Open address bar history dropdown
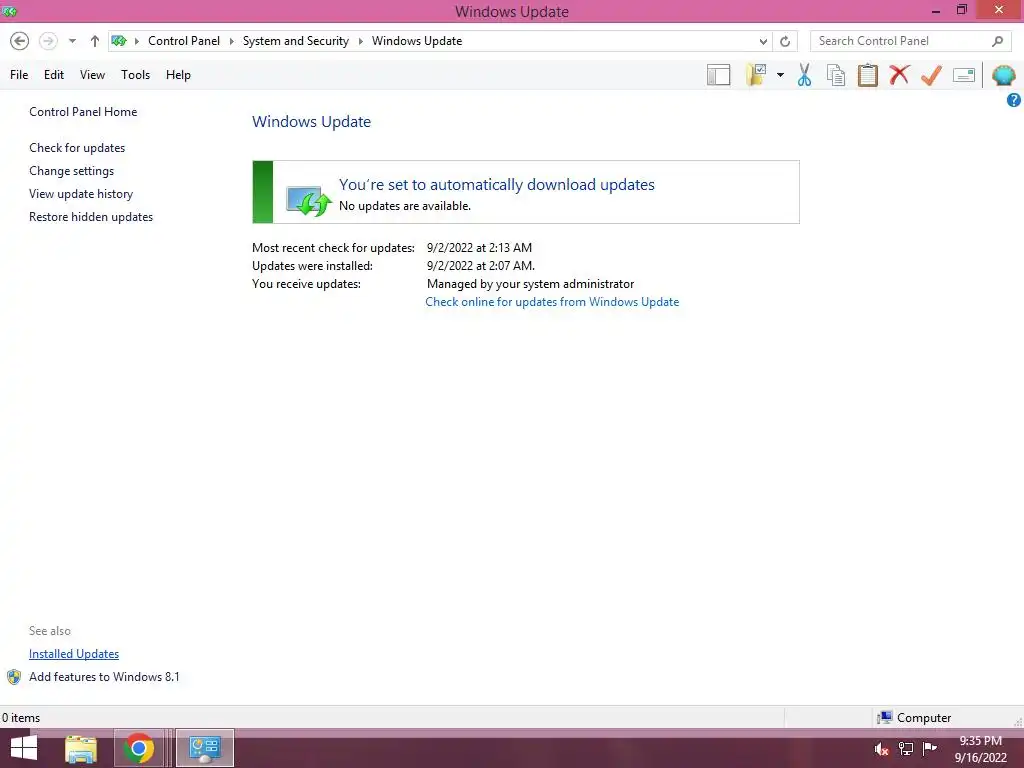 (x=763, y=41)
